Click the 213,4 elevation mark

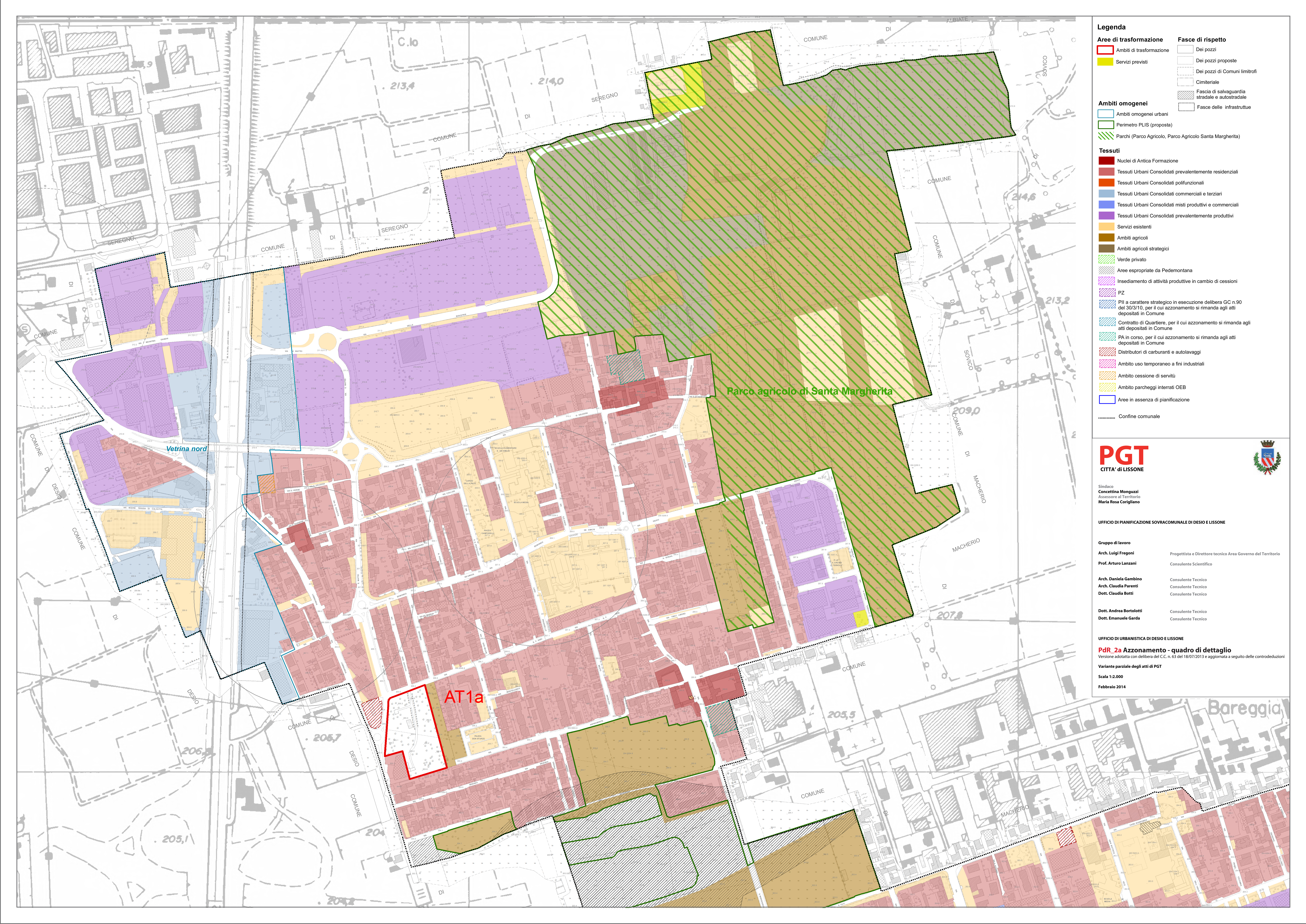pos(402,86)
